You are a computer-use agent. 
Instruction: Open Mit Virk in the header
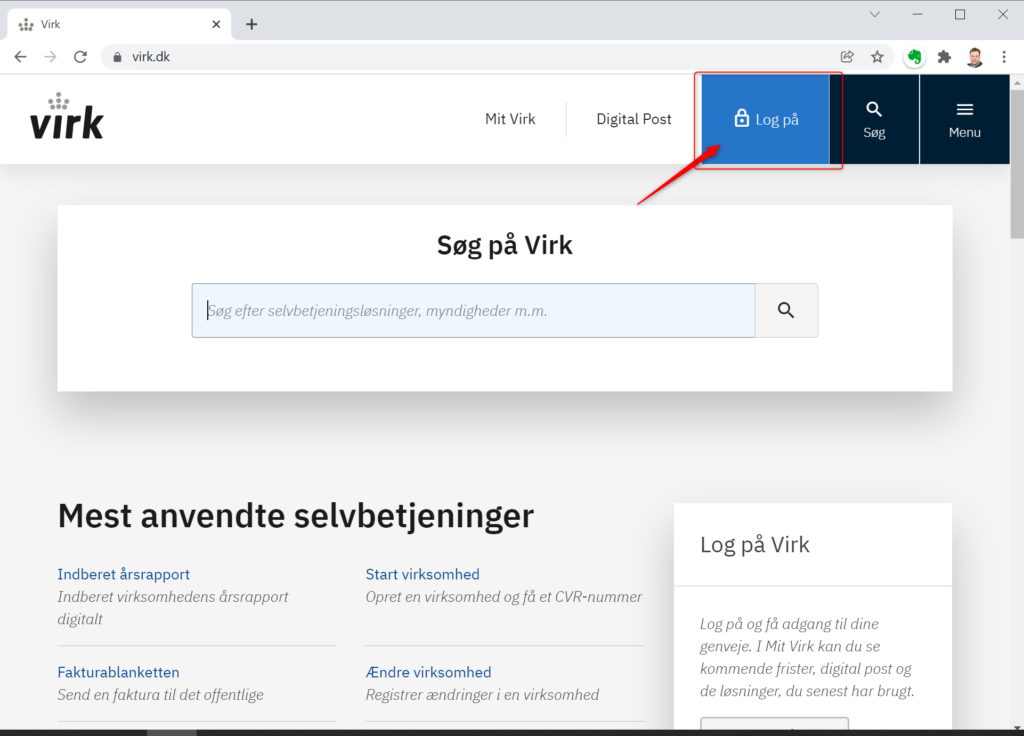[x=510, y=119]
